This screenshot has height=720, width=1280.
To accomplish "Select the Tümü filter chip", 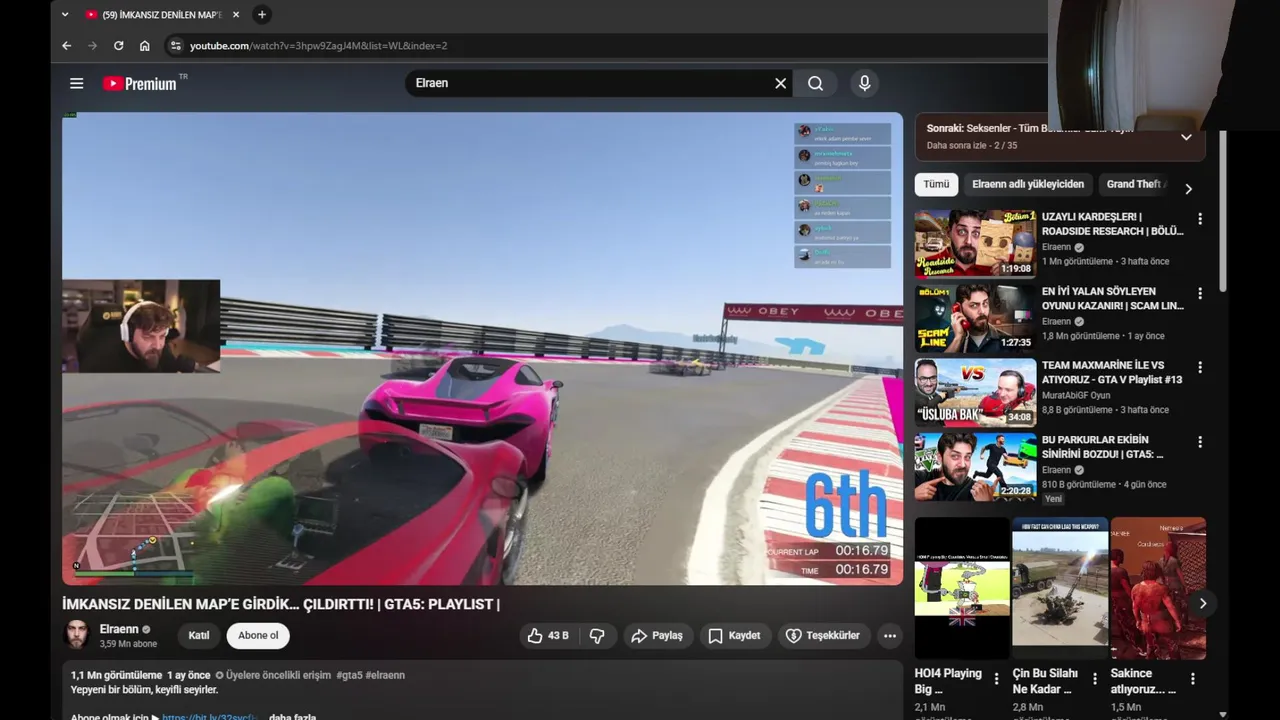I will 936,184.
